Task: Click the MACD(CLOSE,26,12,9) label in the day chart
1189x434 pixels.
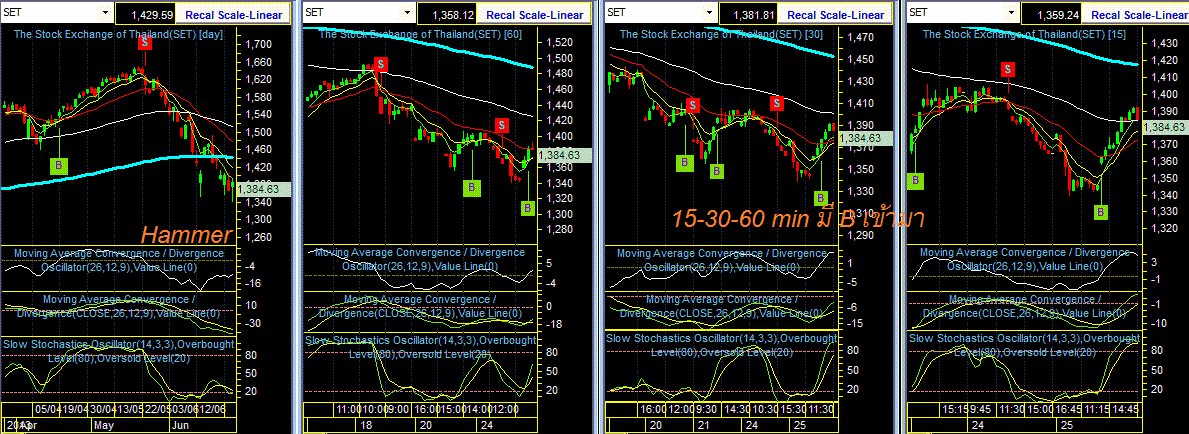Action: [x=118, y=306]
